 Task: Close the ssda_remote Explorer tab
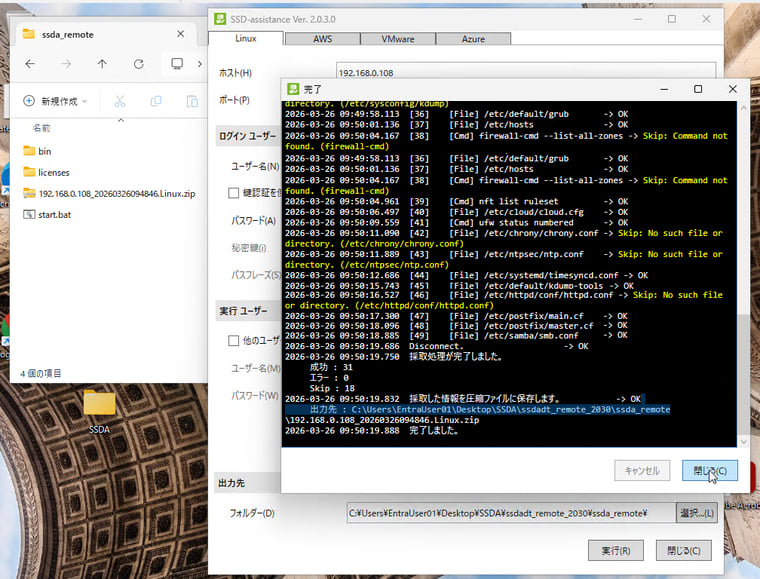point(180,34)
